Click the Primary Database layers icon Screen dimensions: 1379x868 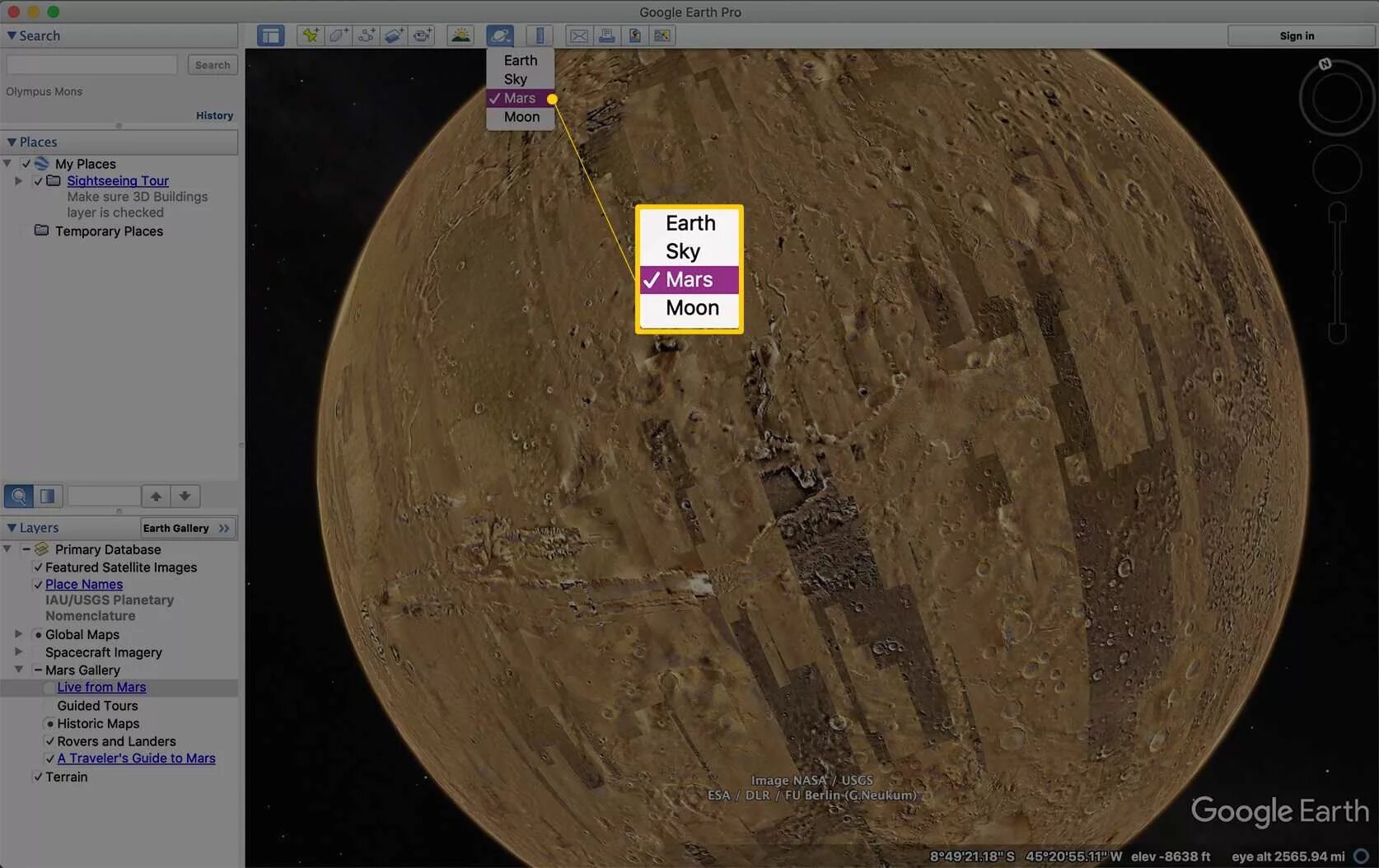42,549
